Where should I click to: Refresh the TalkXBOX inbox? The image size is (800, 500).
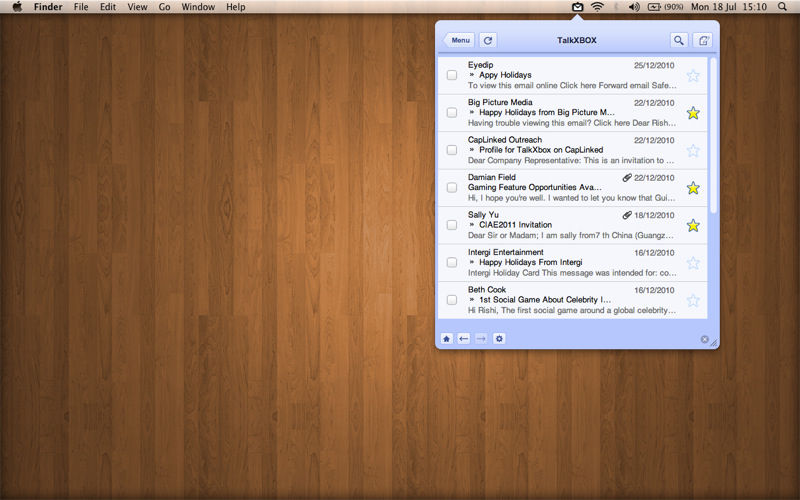pos(488,40)
